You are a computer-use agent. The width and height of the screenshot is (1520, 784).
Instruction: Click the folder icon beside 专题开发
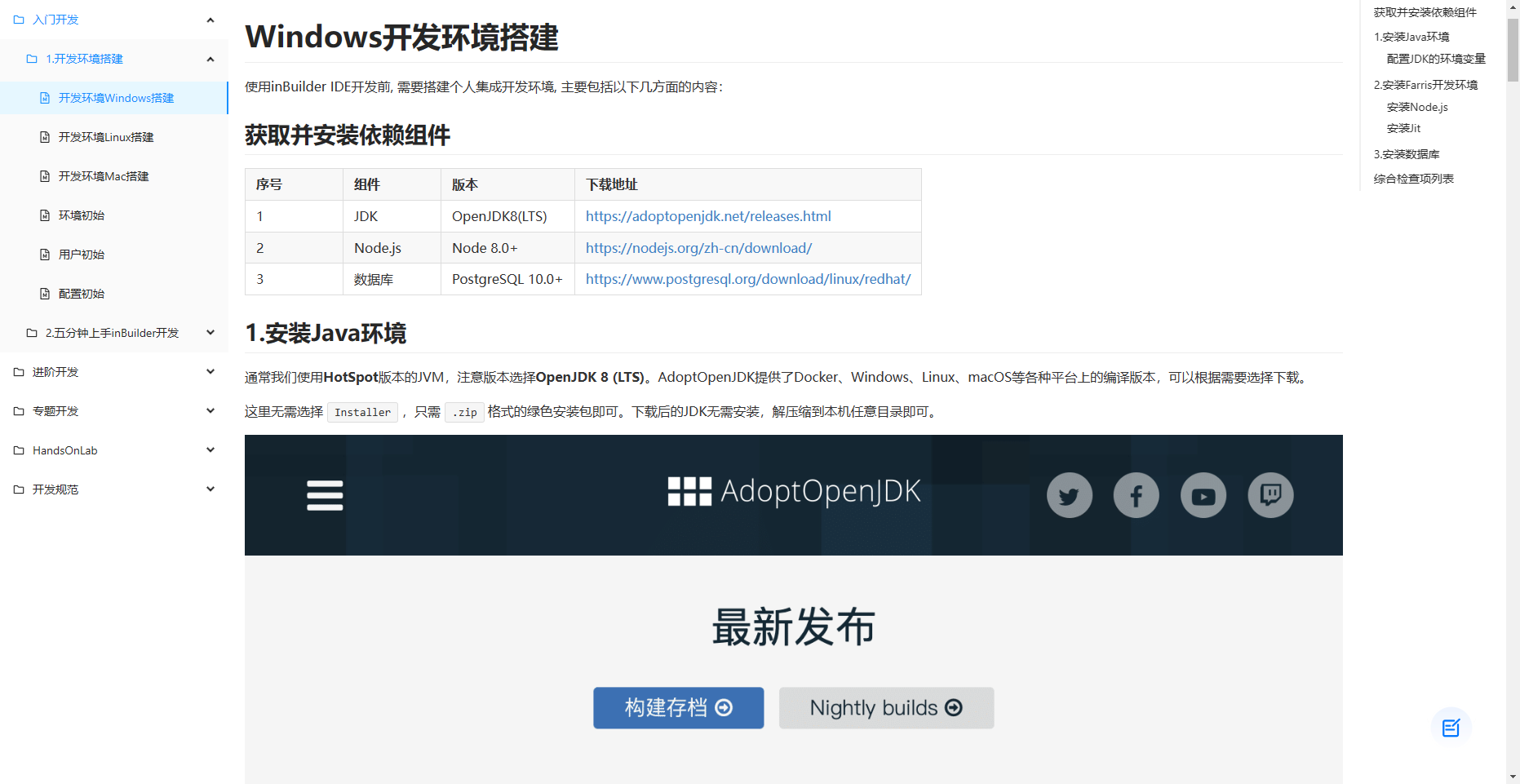[x=19, y=411]
